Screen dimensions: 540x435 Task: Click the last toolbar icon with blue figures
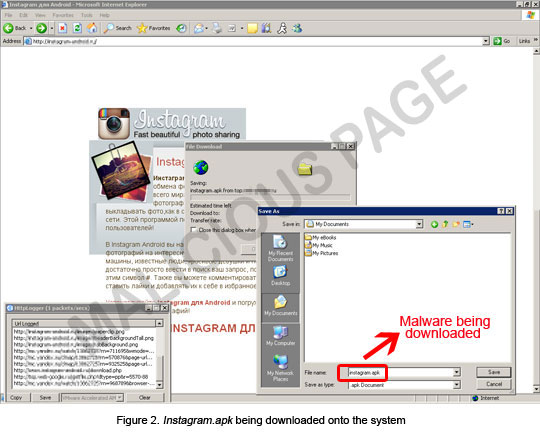297,28
